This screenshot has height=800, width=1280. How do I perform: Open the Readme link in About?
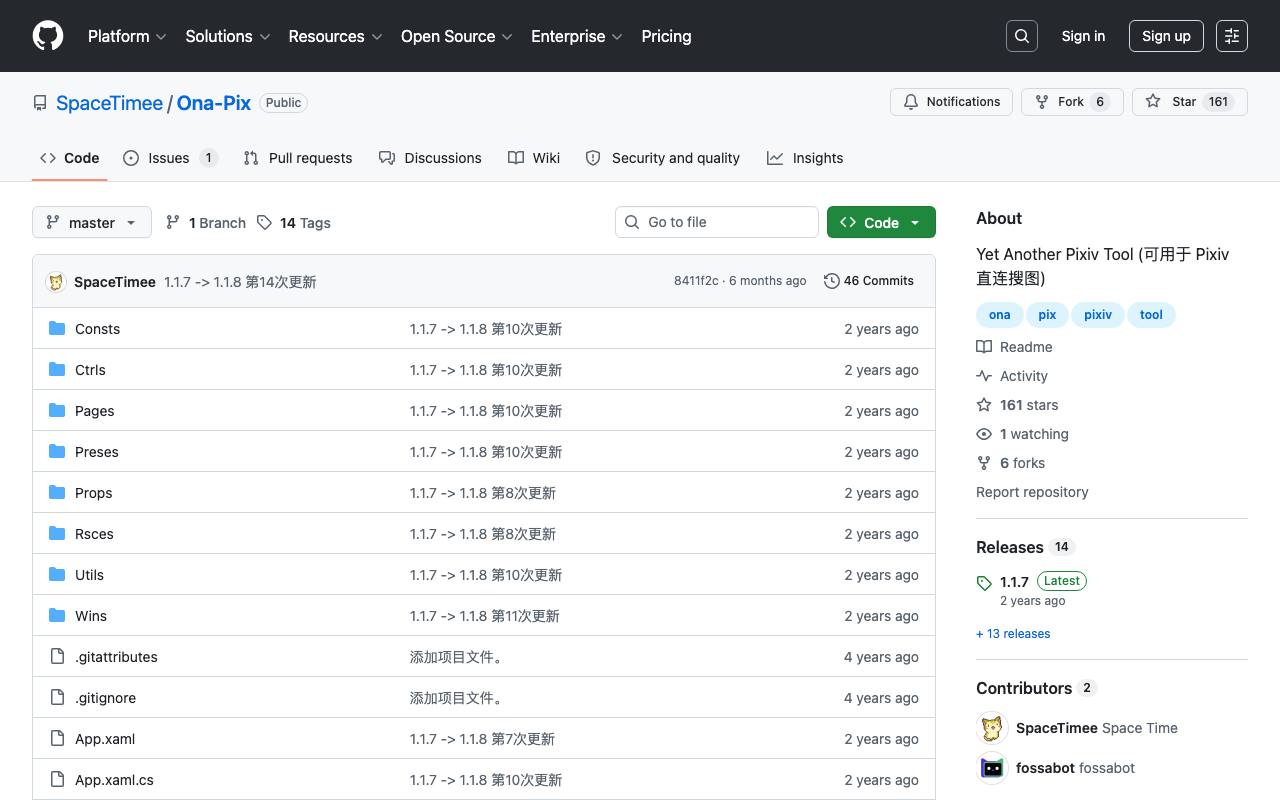1014,347
